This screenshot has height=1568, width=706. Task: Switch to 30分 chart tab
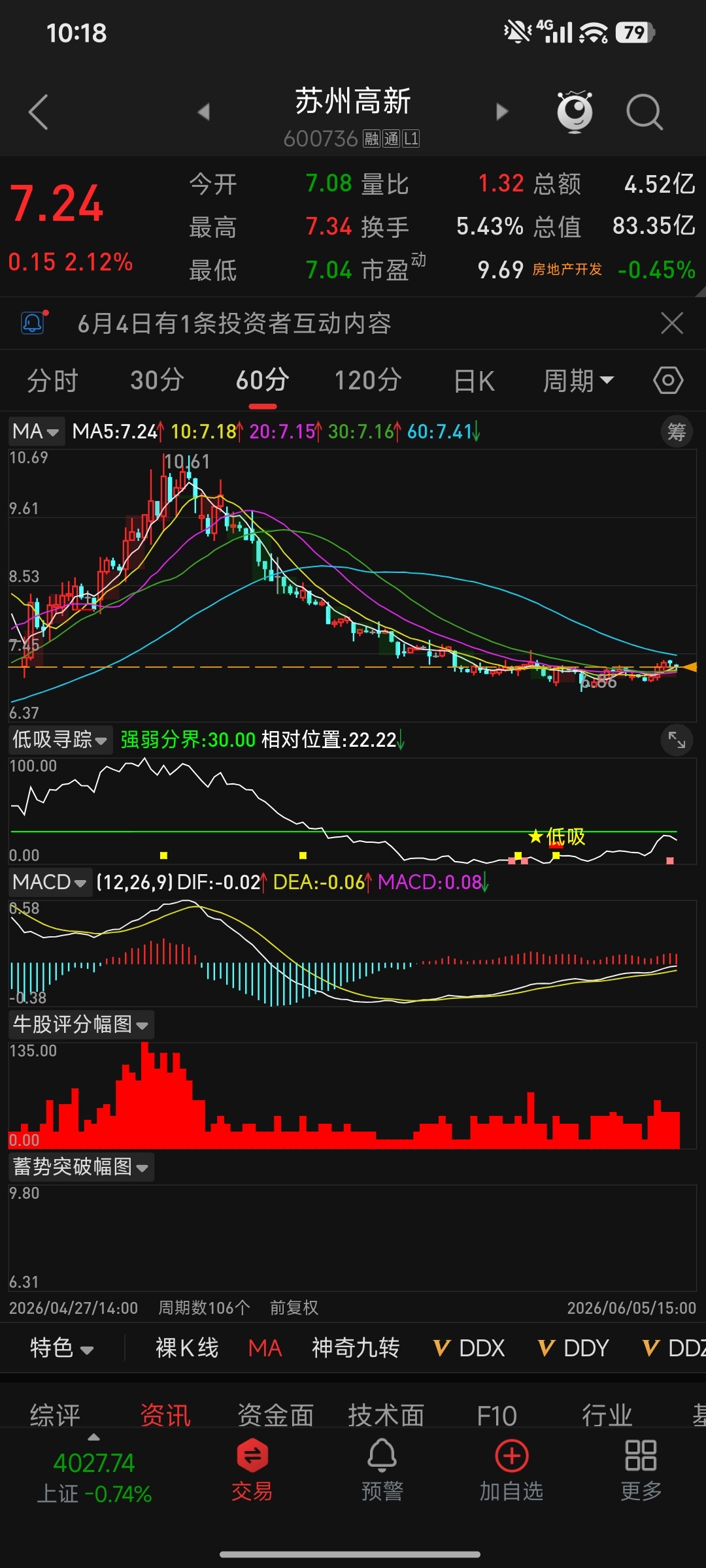(x=157, y=380)
